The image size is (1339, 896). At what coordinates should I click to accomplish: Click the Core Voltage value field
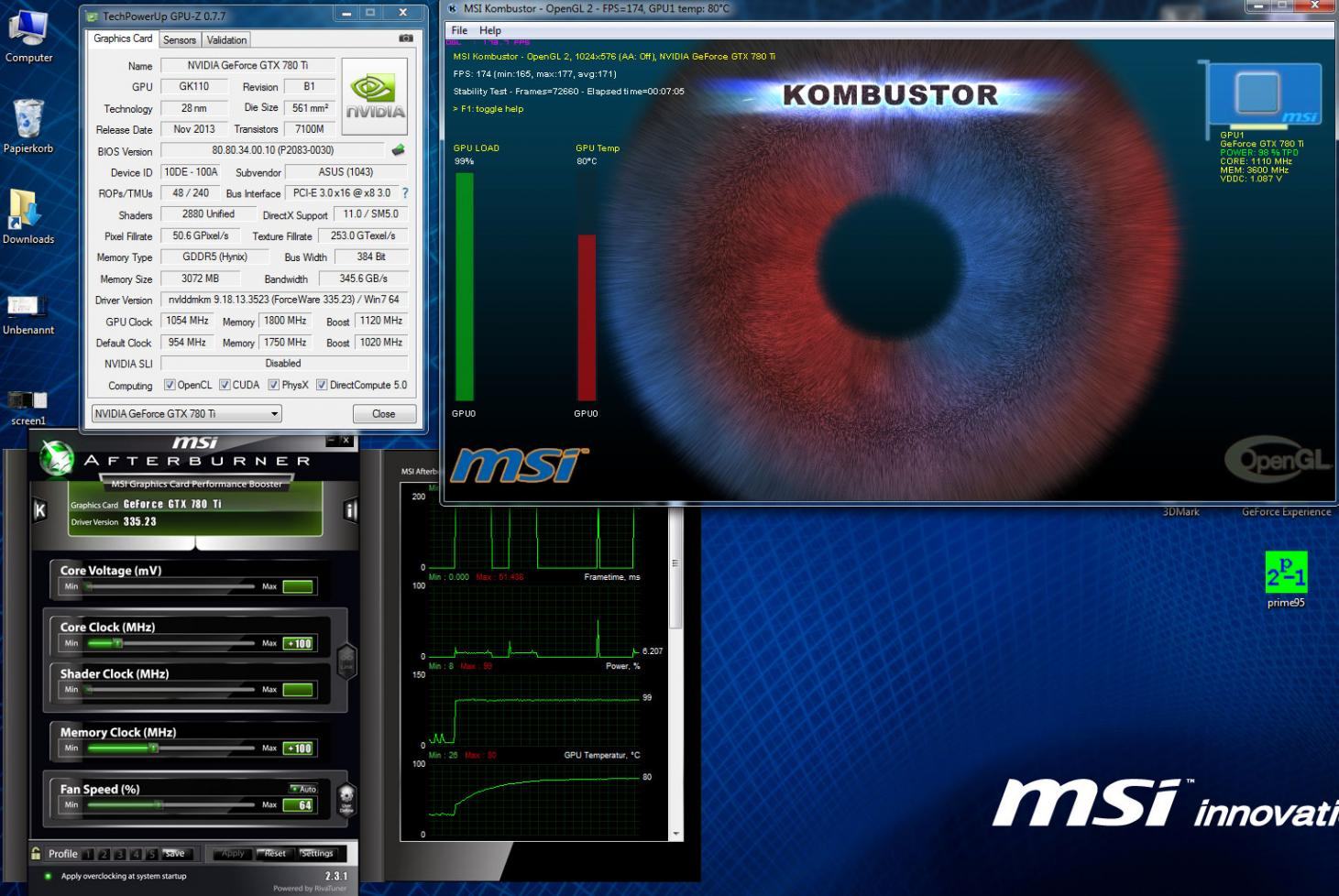pyautogui.click(x=298, y=586)
